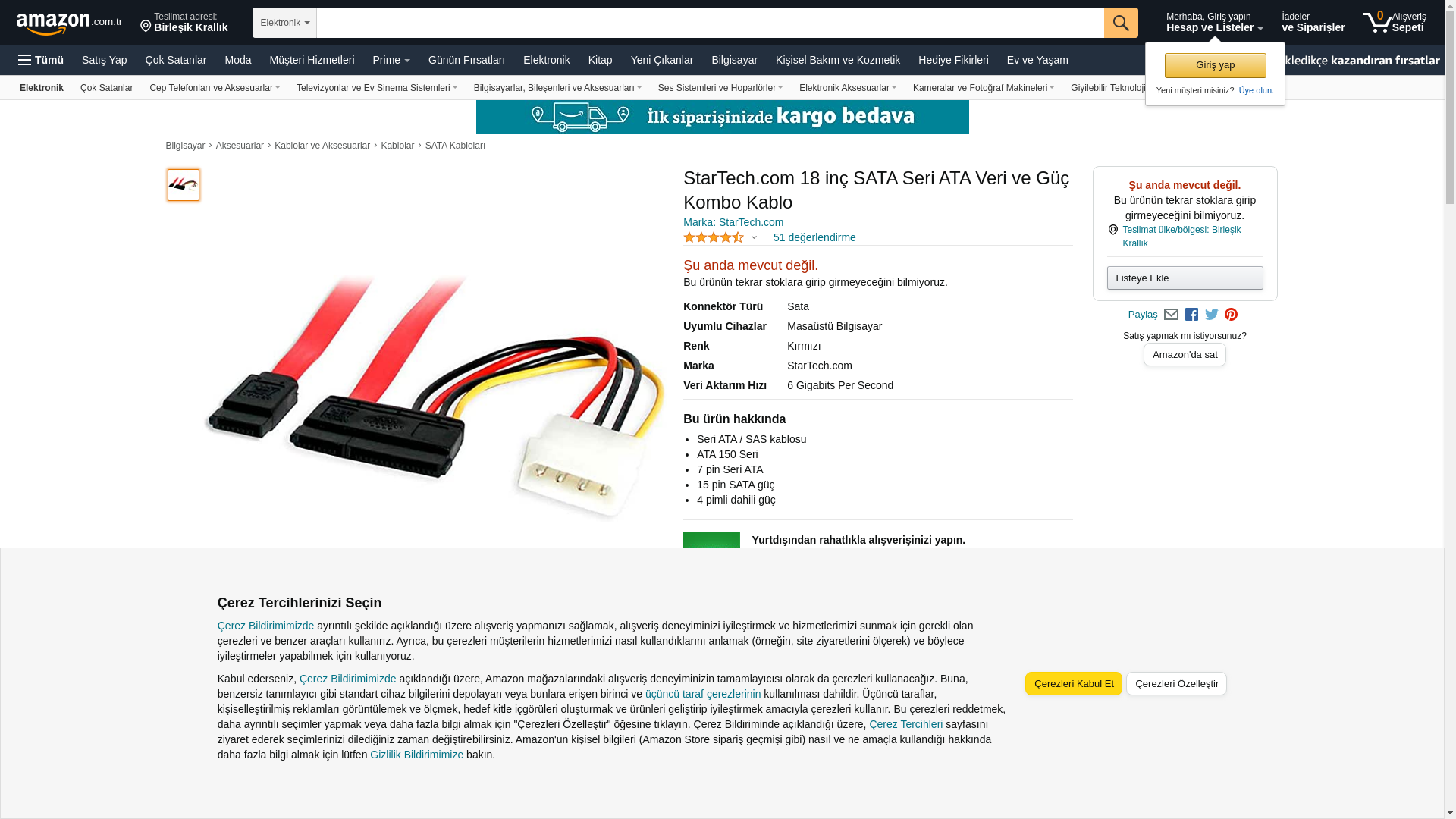Click the Çerezleri Kabul Et button

point(1074,683)
